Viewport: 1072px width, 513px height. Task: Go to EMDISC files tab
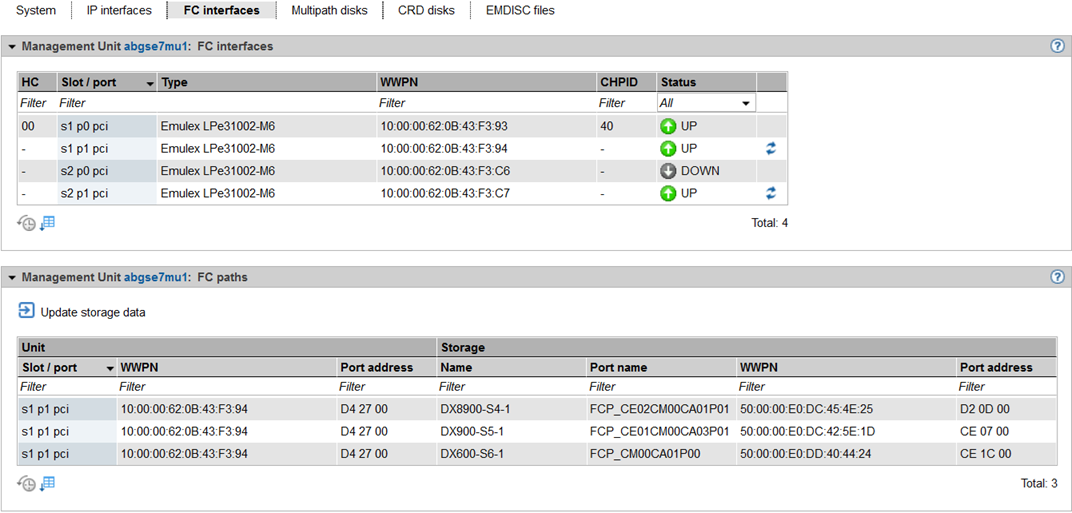click(519, 11)
